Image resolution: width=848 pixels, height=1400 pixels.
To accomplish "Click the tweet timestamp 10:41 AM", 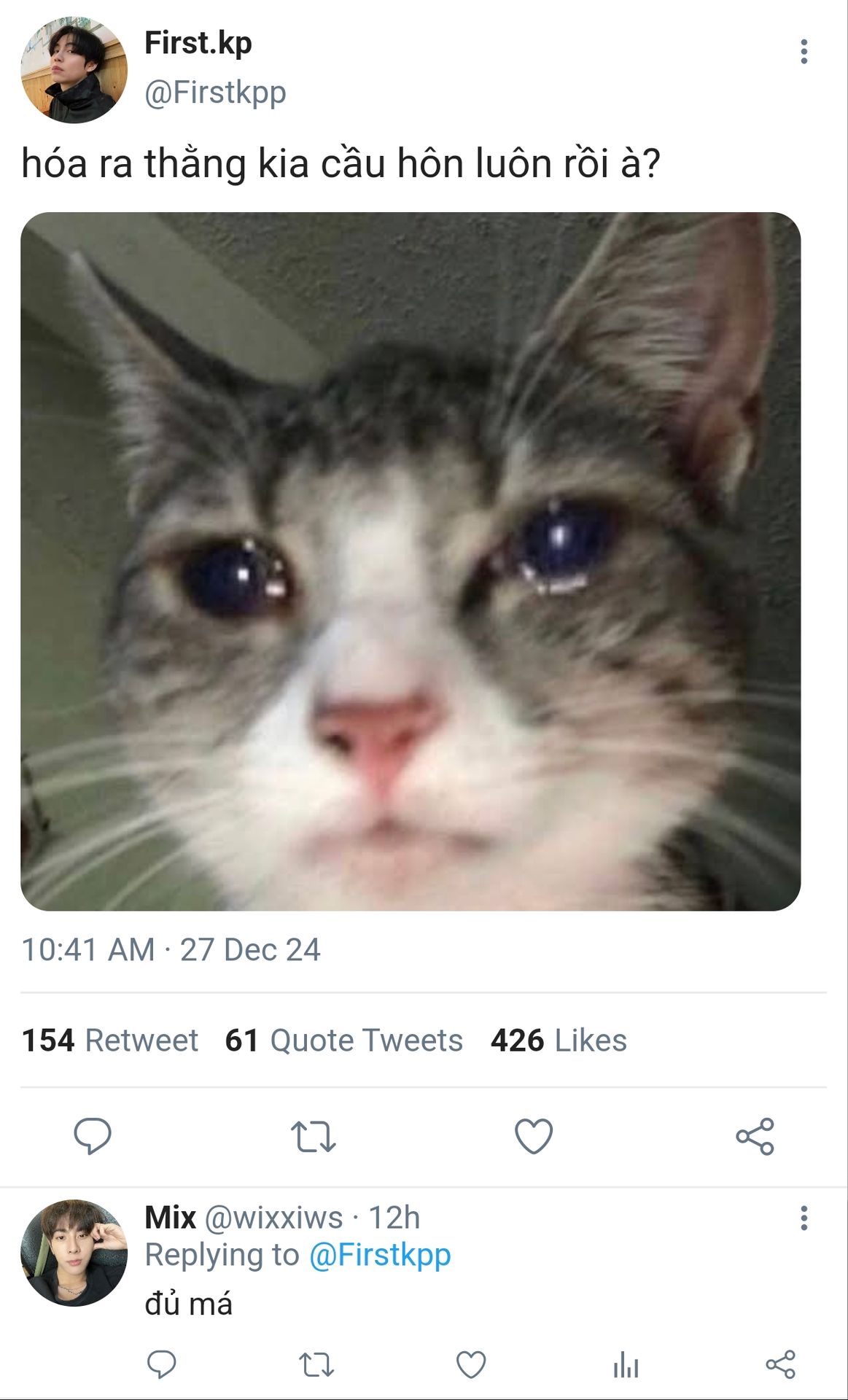I will [88, 949].
